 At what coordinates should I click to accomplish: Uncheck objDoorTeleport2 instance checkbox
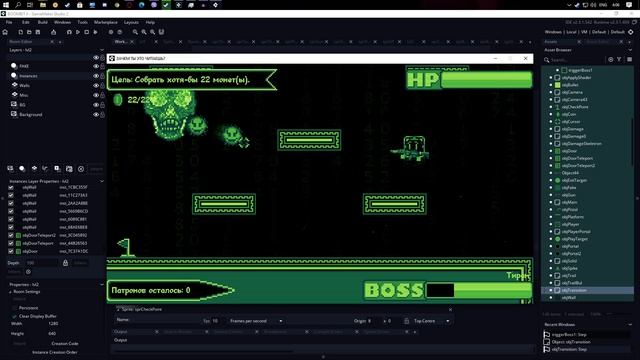point(11,235)
